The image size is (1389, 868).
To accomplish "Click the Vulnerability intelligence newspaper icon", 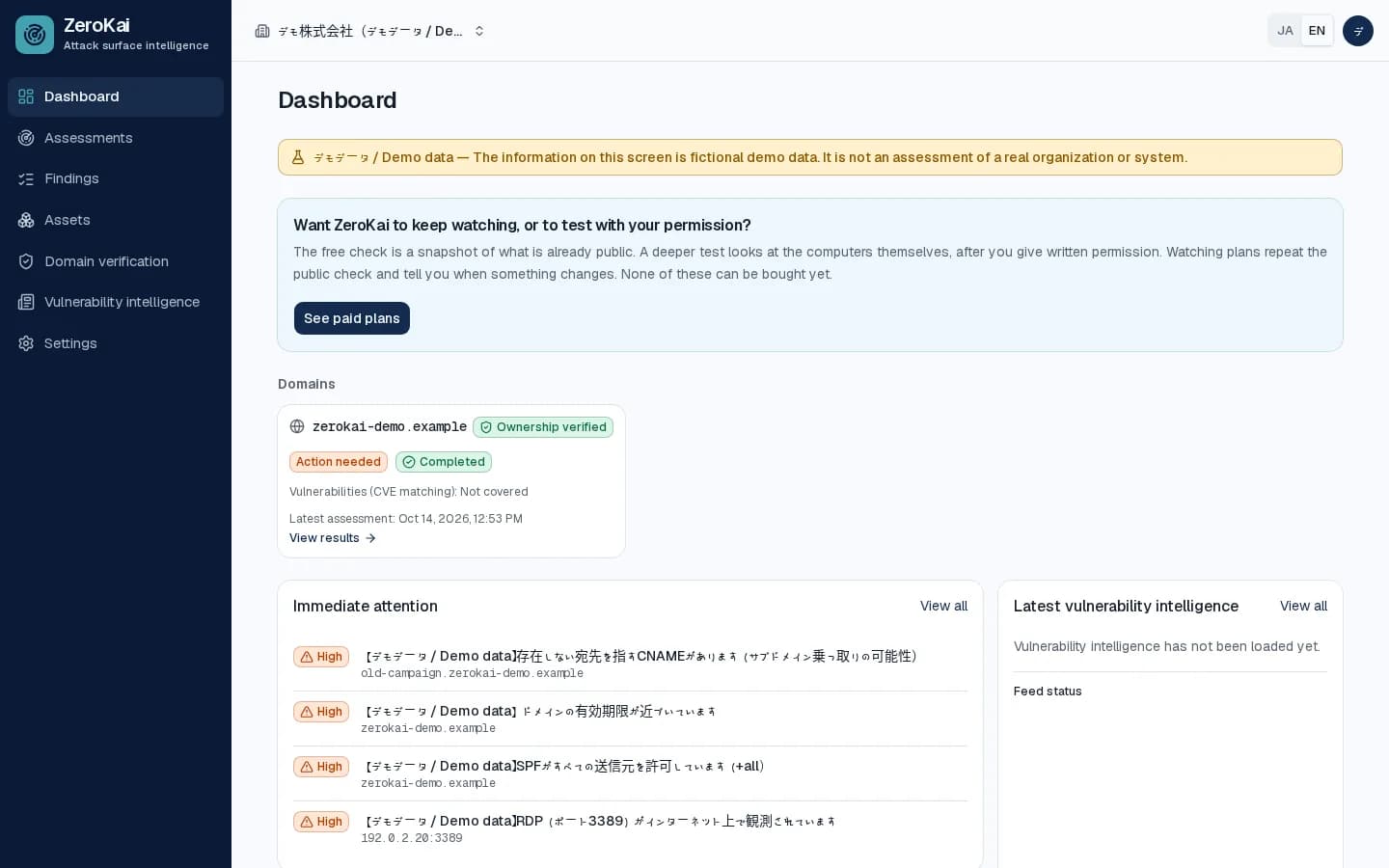I will 26,302.
